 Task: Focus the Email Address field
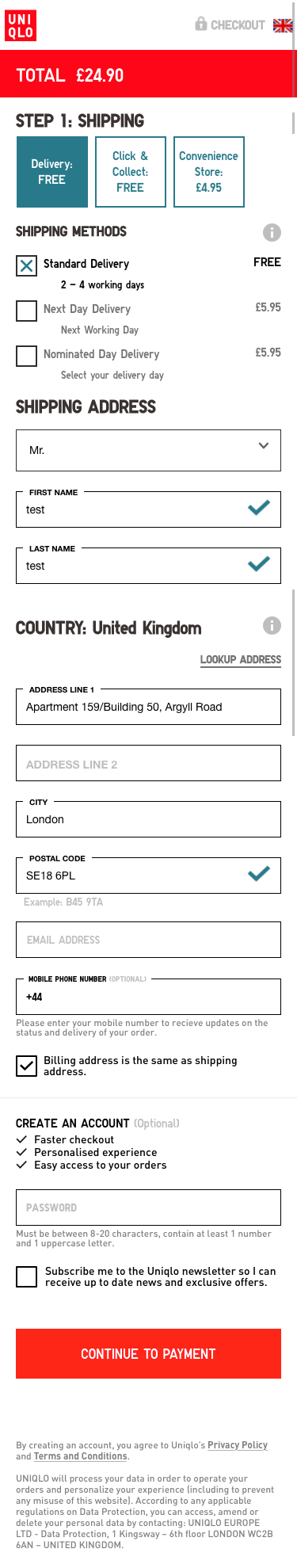click(148, 940)
